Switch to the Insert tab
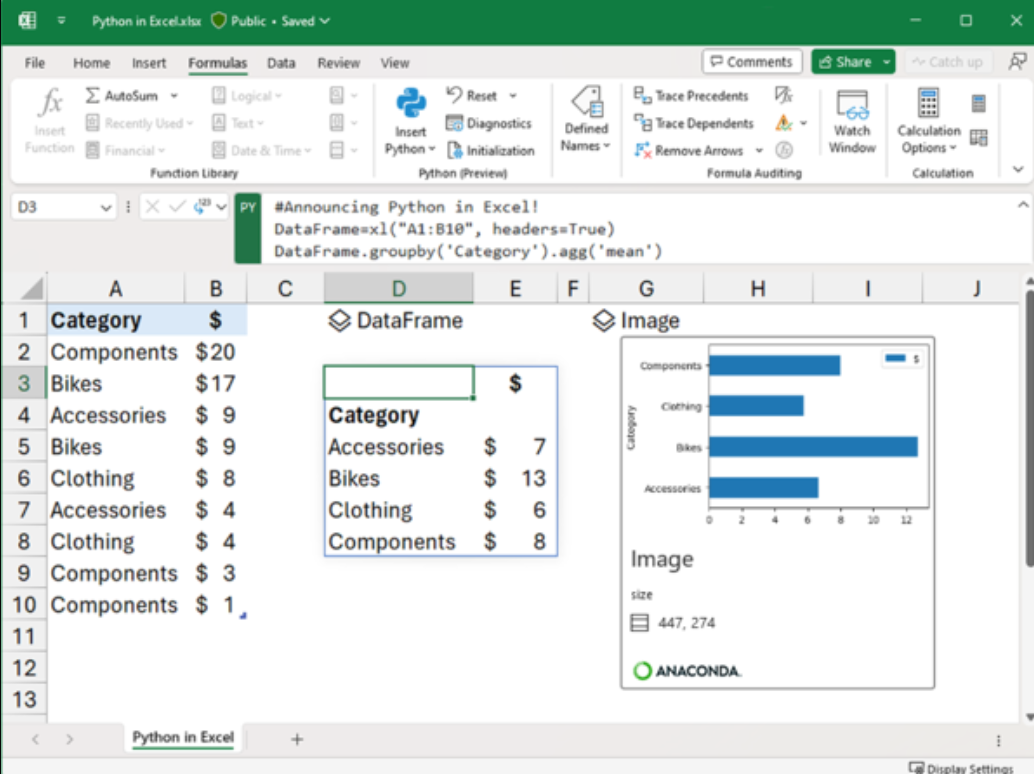This screenshot has height=774, width=1034. [x=148, y=63]
